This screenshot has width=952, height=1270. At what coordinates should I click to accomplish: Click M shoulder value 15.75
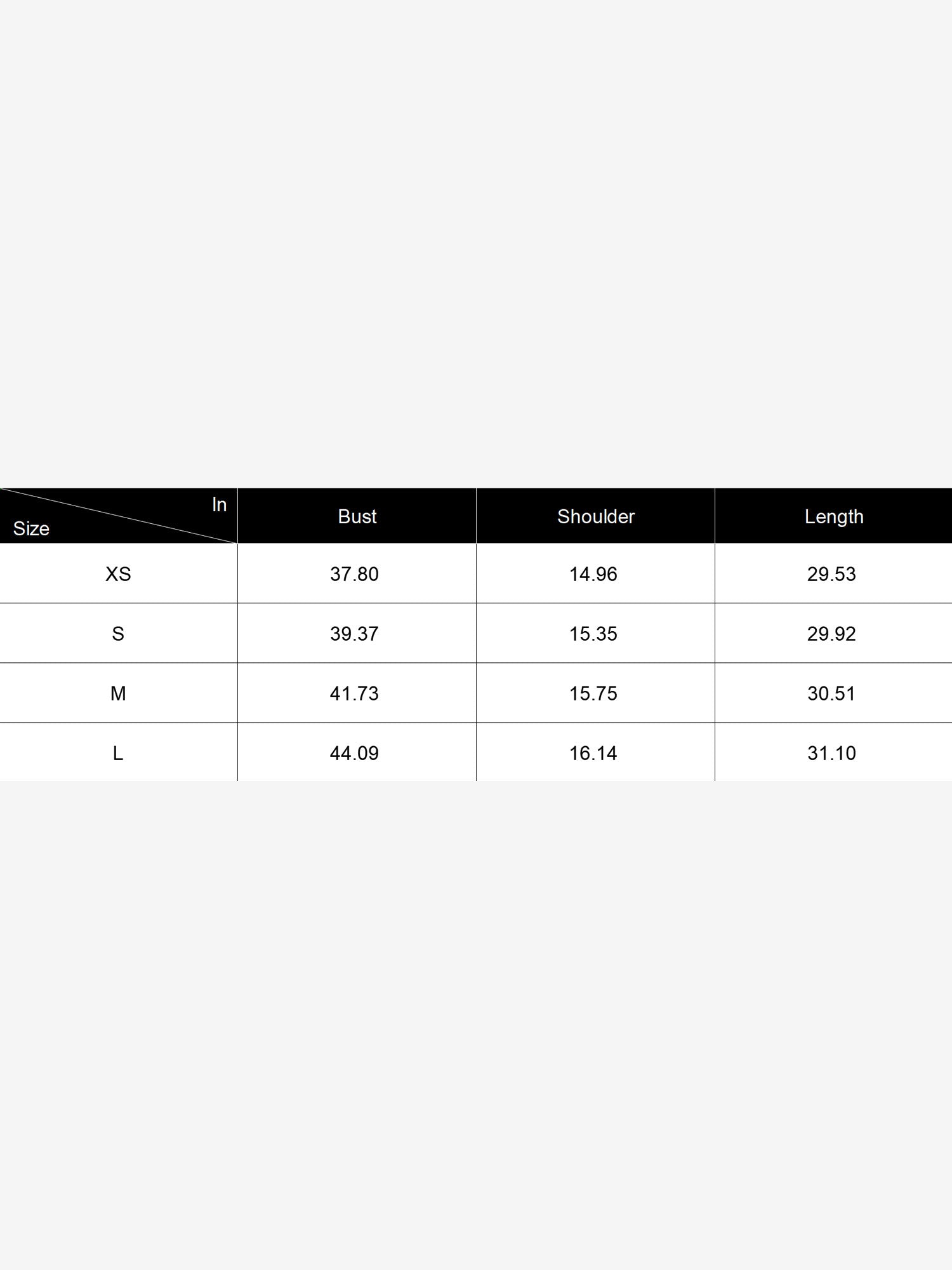593,693
